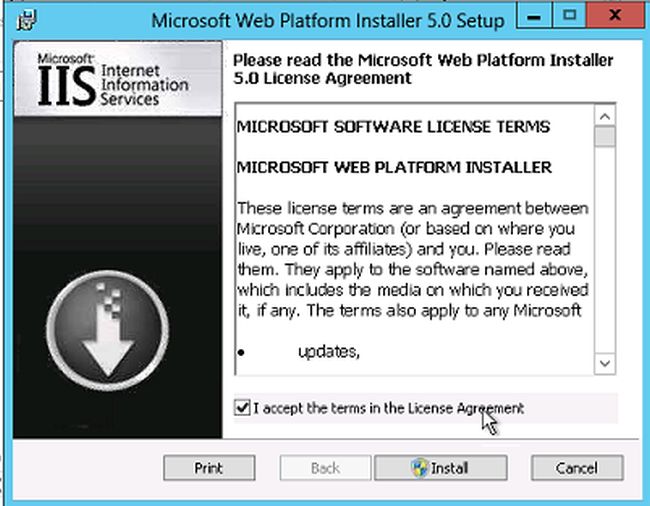
Task: Click the 'I accept the terms in the License Agreement' label
Action: (388, 408)
